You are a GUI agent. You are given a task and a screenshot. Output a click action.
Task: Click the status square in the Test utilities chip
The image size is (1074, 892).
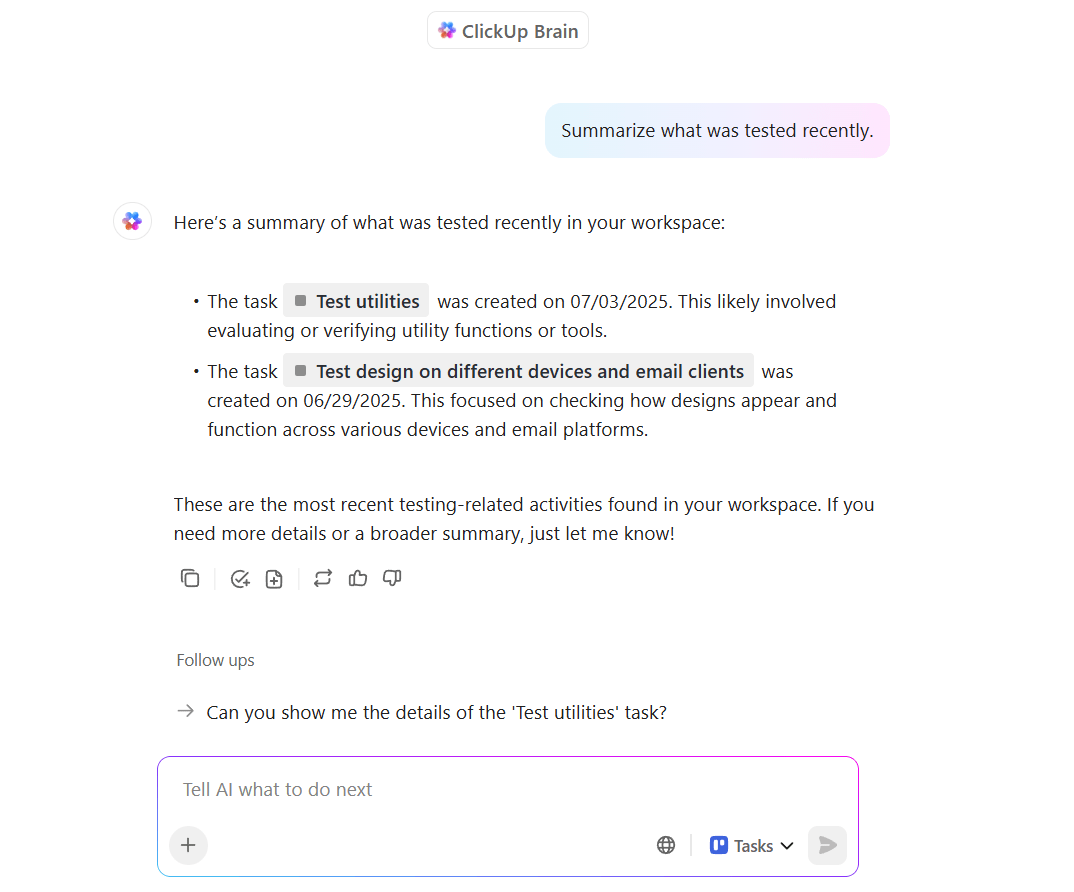300,300
